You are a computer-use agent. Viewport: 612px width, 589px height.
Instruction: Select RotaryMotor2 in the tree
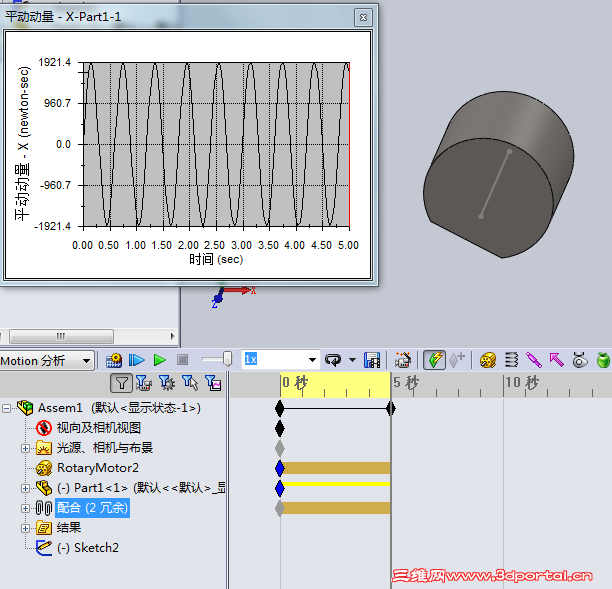[x=98, y=468]
